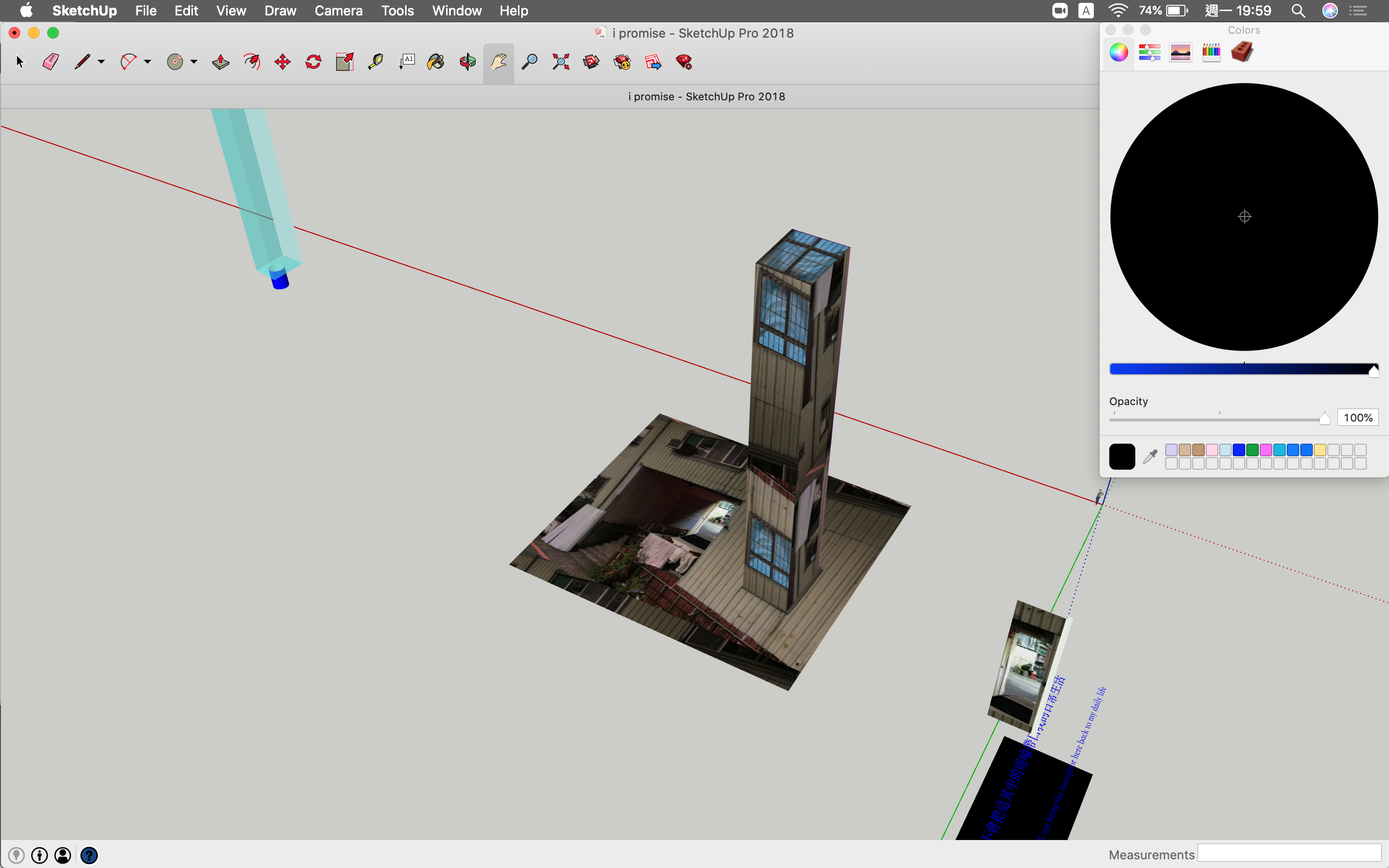Switch to the color sliders picker mode
The image size is (1389, 868).
(1150, 52)
